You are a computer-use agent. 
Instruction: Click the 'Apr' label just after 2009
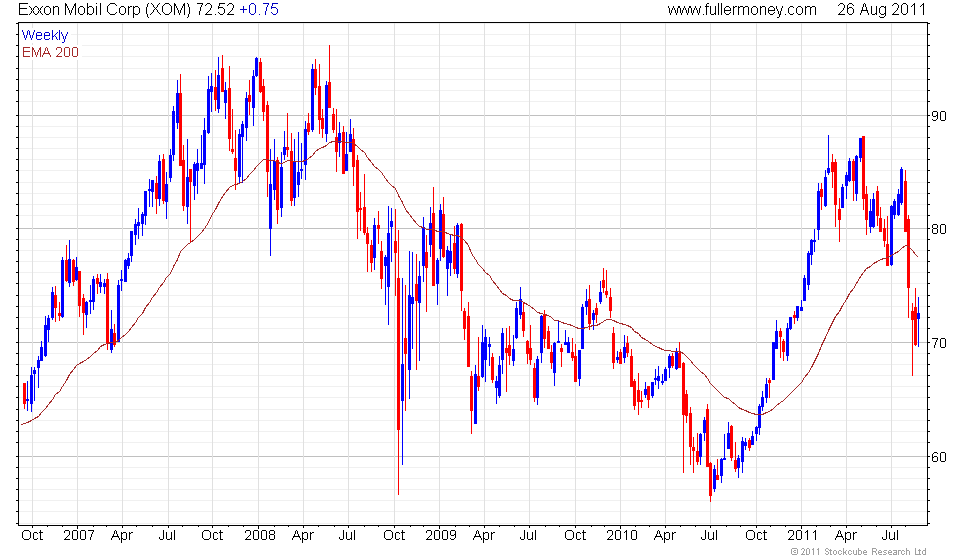pos(484,536)
